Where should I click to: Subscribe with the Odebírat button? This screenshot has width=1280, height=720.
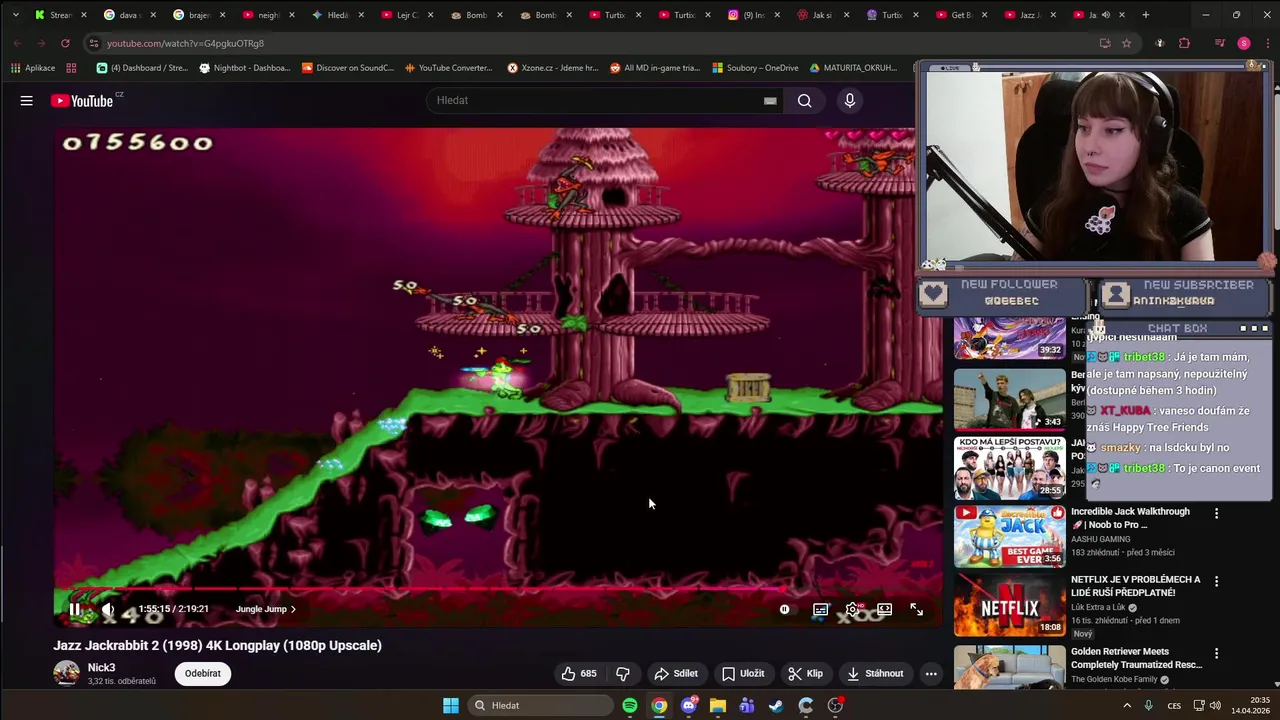pyautogui.click(x=203, y=673)
